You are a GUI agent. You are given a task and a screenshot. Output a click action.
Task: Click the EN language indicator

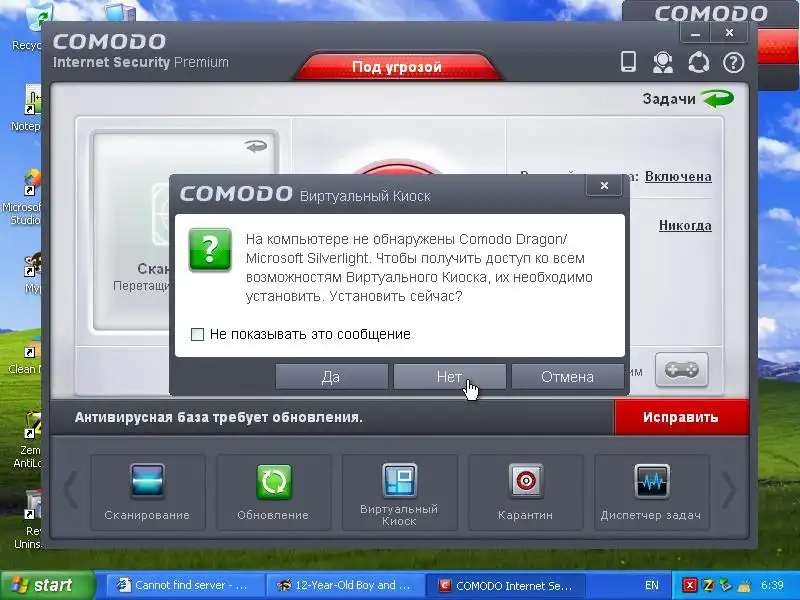point(652,585)
